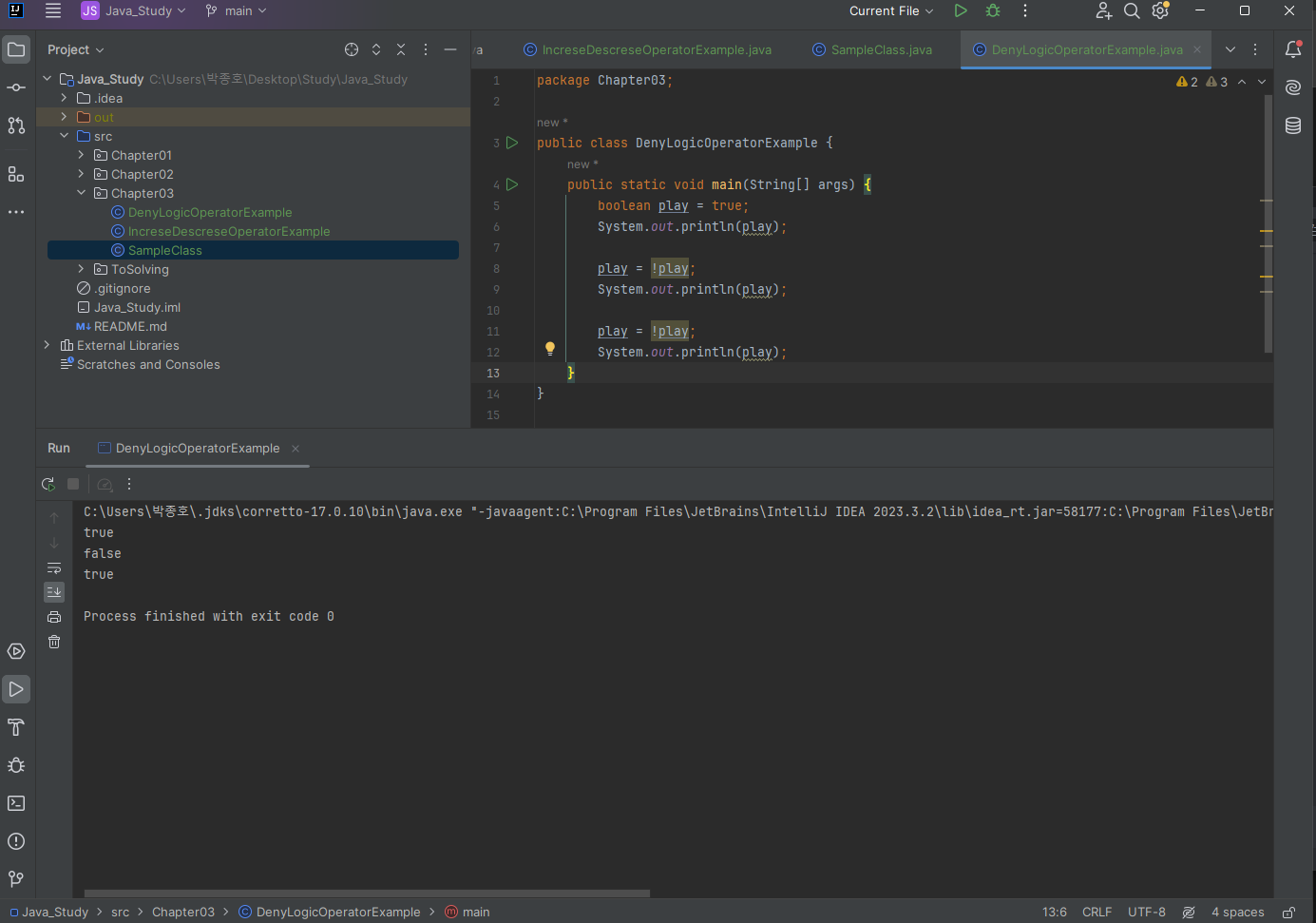This screenshot has width=1316, height=923.
Task: Click the yellow light bulb intention icon
Action: [x=550, y=349]
